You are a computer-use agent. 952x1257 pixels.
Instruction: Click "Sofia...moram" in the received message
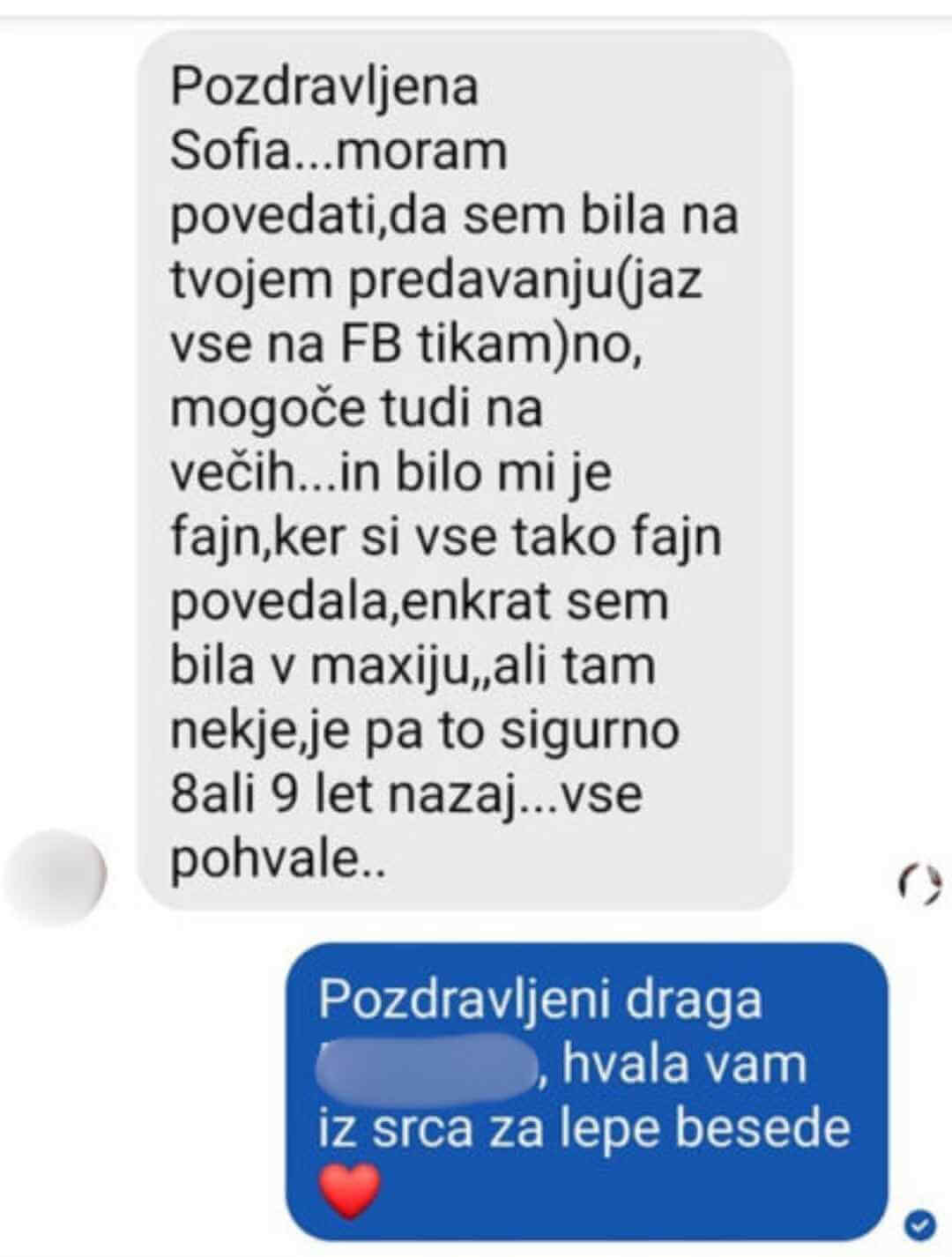click(338, 152)
